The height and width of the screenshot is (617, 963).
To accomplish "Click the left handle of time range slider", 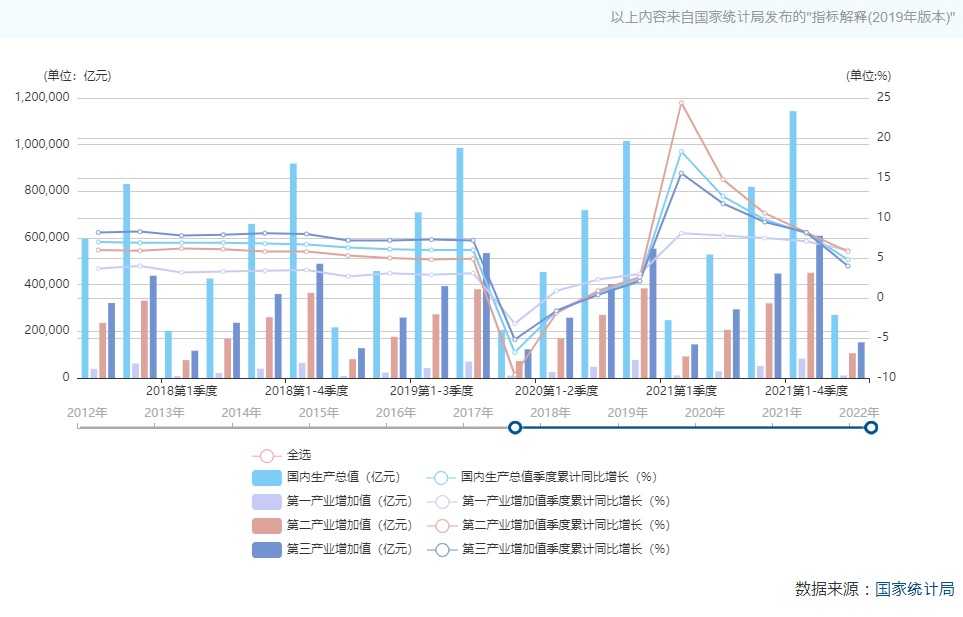I will 515,428.
